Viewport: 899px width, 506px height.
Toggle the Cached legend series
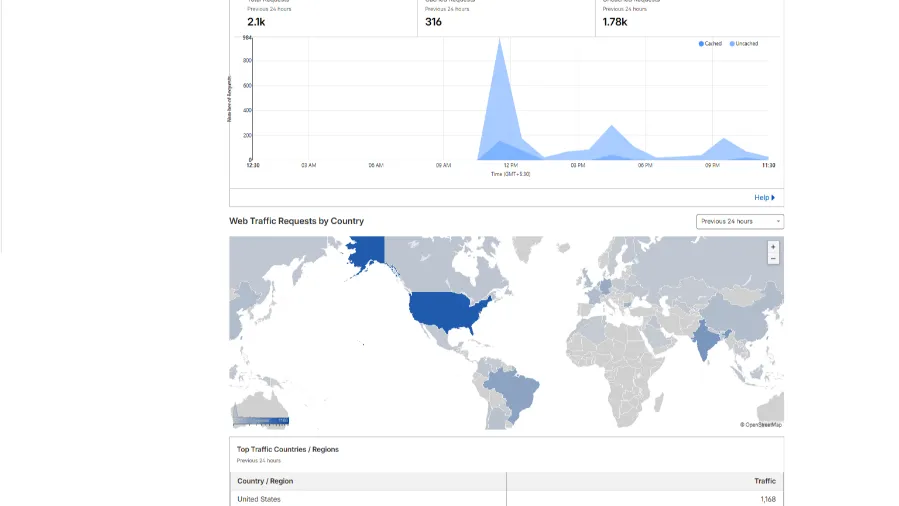pyautogui.click(x=710, y=44)
